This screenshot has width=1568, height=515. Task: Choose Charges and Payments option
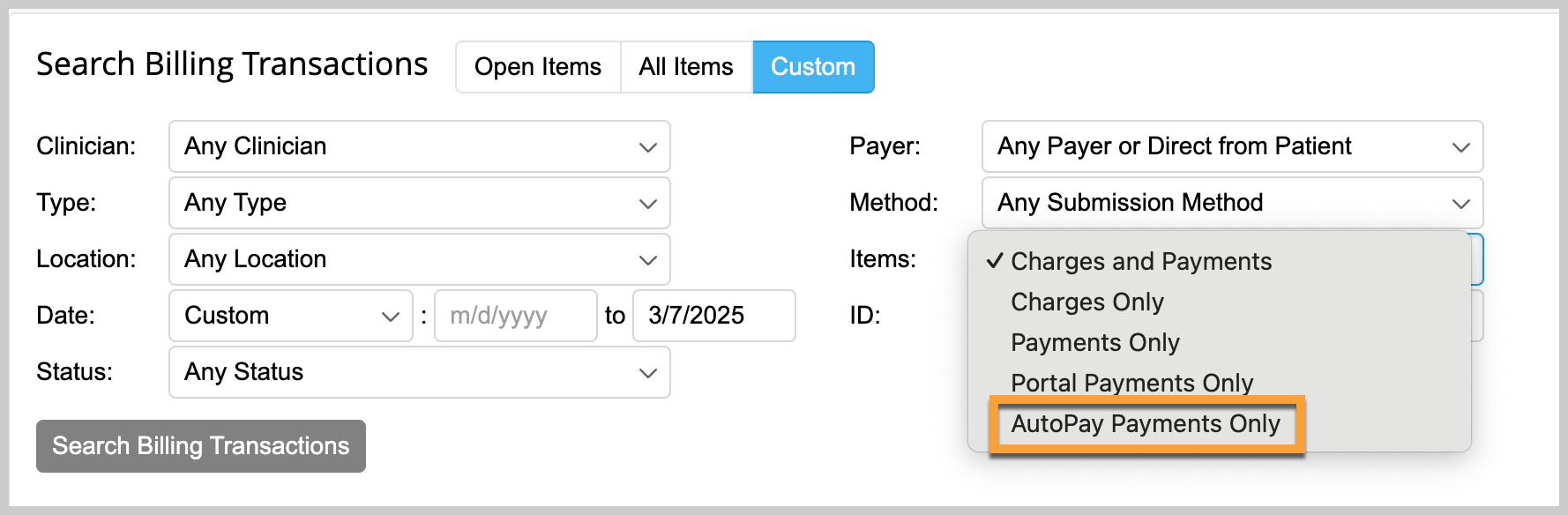click(x=1220, y=261)
